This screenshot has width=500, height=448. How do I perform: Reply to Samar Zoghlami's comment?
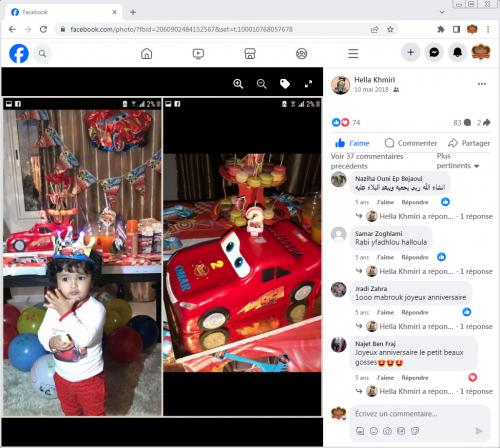click(x=415, y=257)
